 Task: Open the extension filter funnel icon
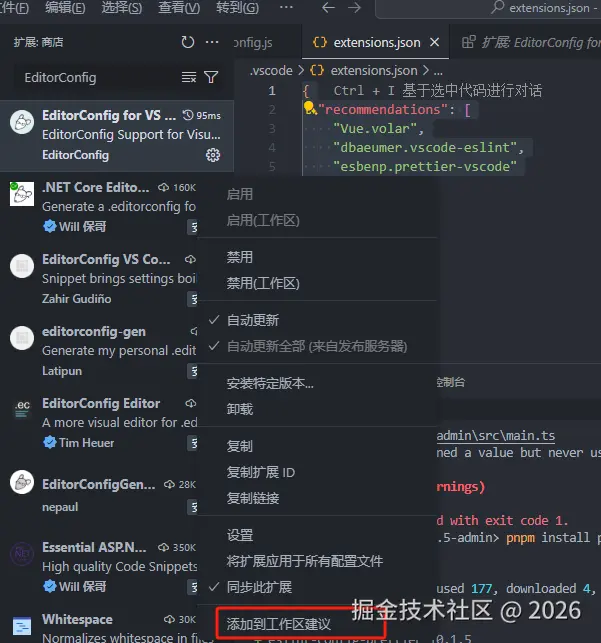pyautogui.click(x=211, y=77)
